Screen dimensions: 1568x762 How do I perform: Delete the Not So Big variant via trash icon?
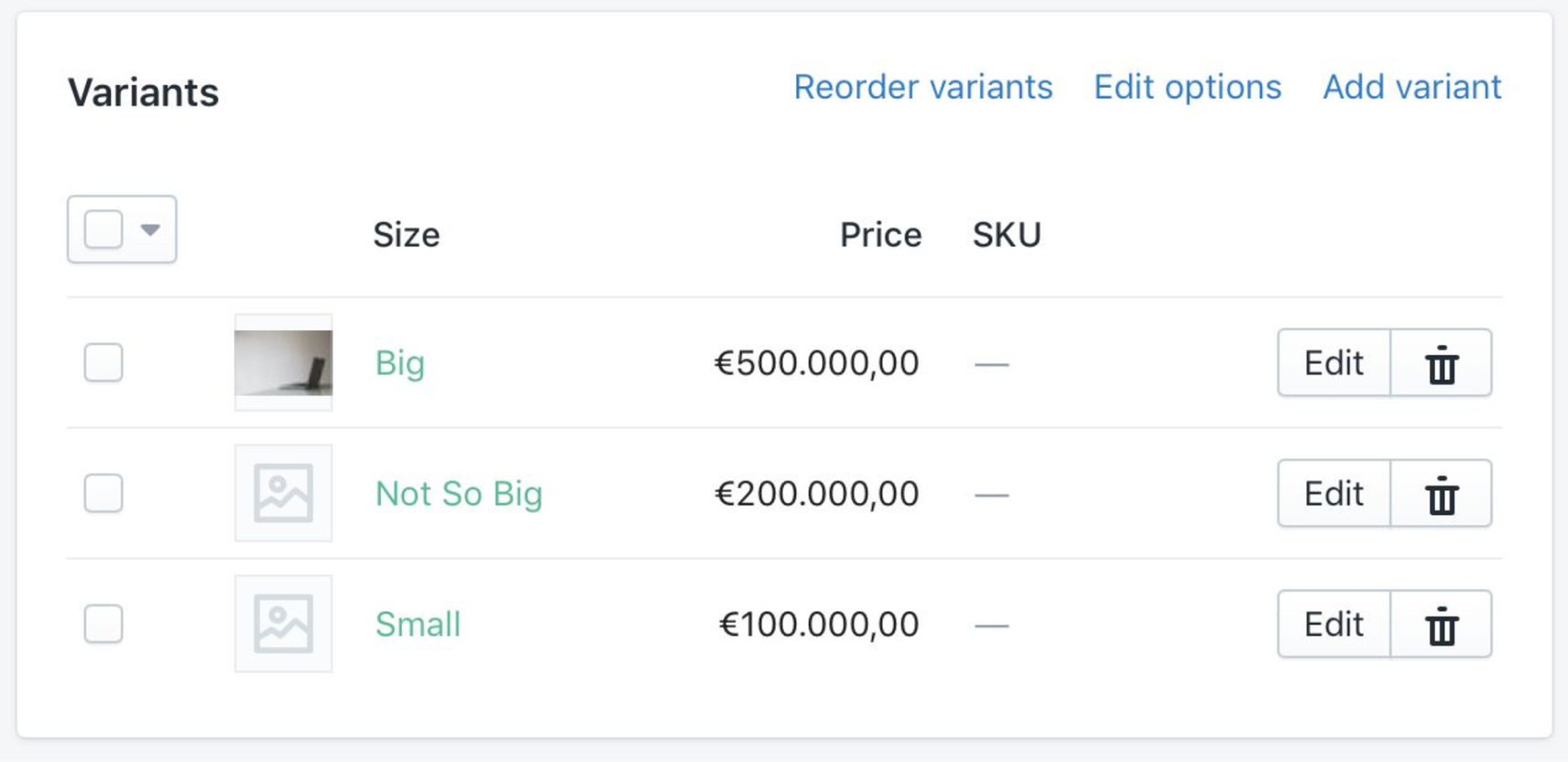1441,494
